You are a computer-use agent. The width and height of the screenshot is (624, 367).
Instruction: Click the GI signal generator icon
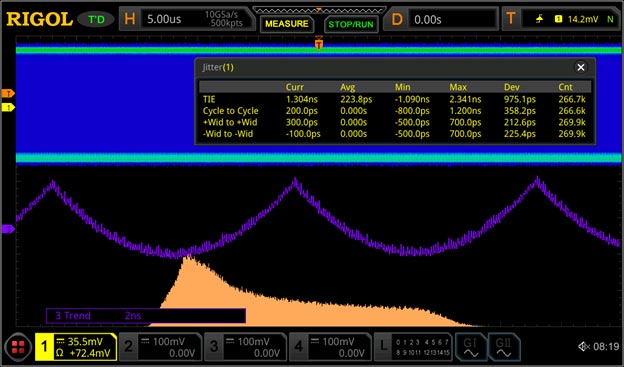[x=470, y=347]
